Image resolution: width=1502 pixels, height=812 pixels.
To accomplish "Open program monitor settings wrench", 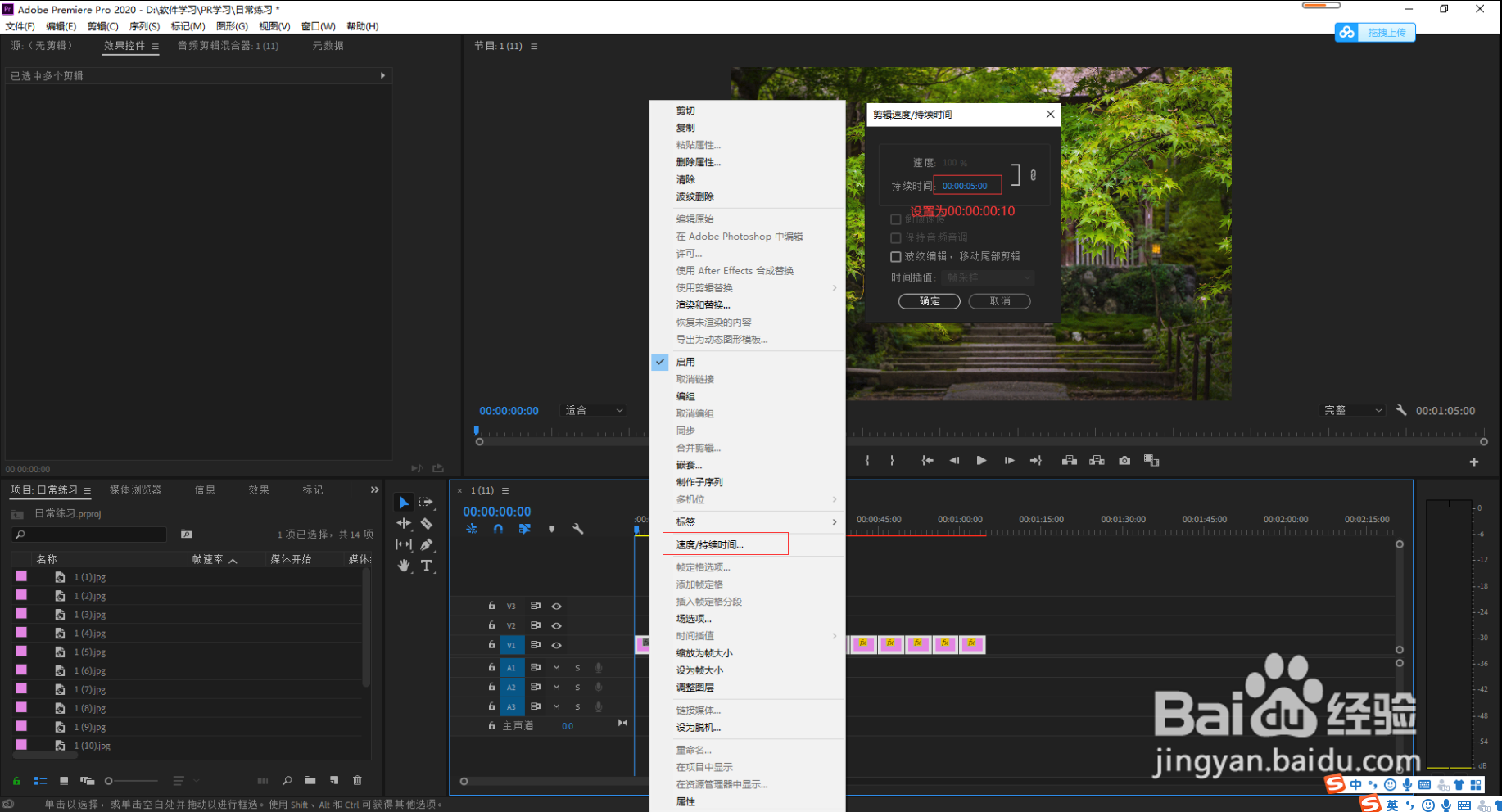I will click(1401, 410).
